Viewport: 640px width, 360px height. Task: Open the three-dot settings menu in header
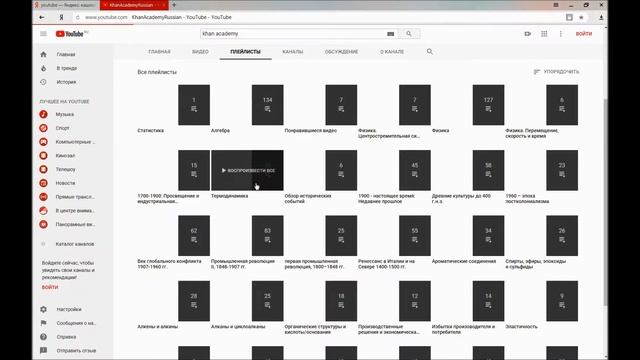point(560,34)
